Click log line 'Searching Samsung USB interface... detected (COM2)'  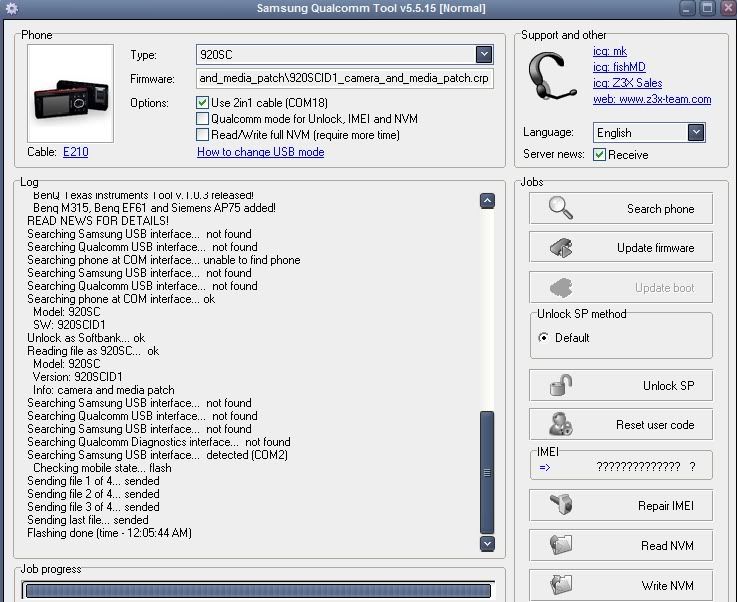point(157,455)
